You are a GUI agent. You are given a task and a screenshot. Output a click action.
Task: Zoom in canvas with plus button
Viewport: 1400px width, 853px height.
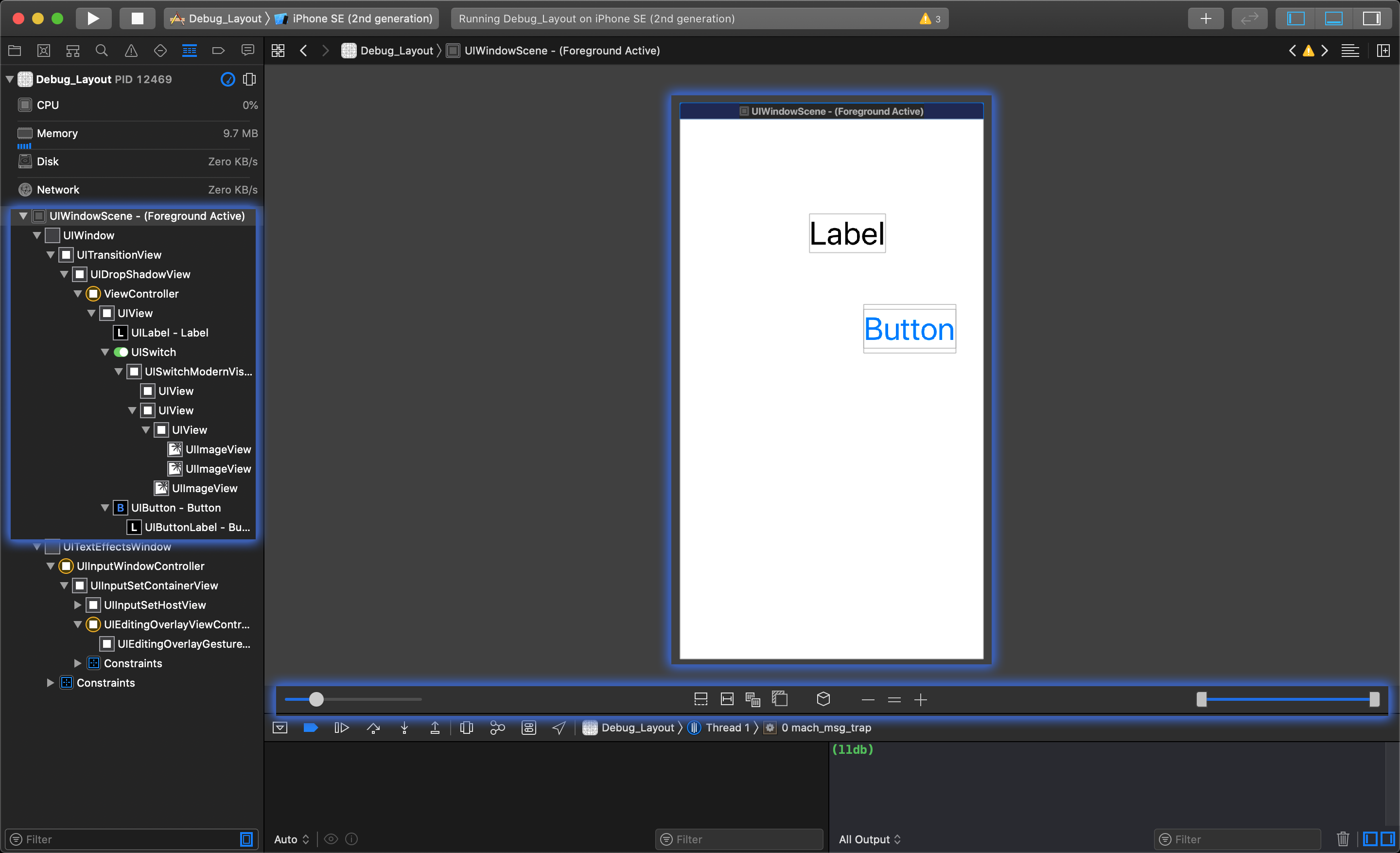click(x=921, y=700)
